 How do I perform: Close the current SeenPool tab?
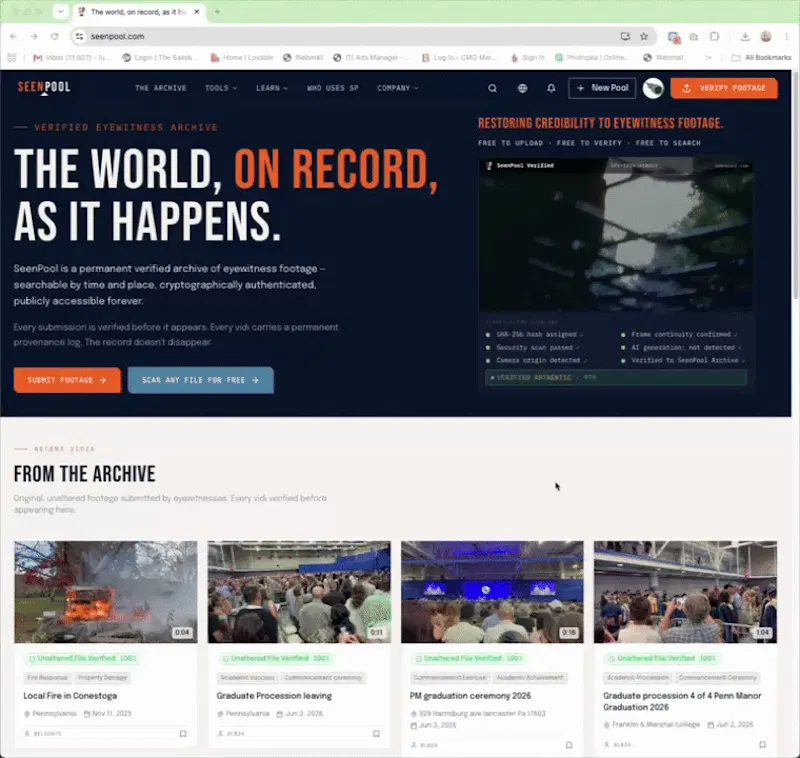196,11
